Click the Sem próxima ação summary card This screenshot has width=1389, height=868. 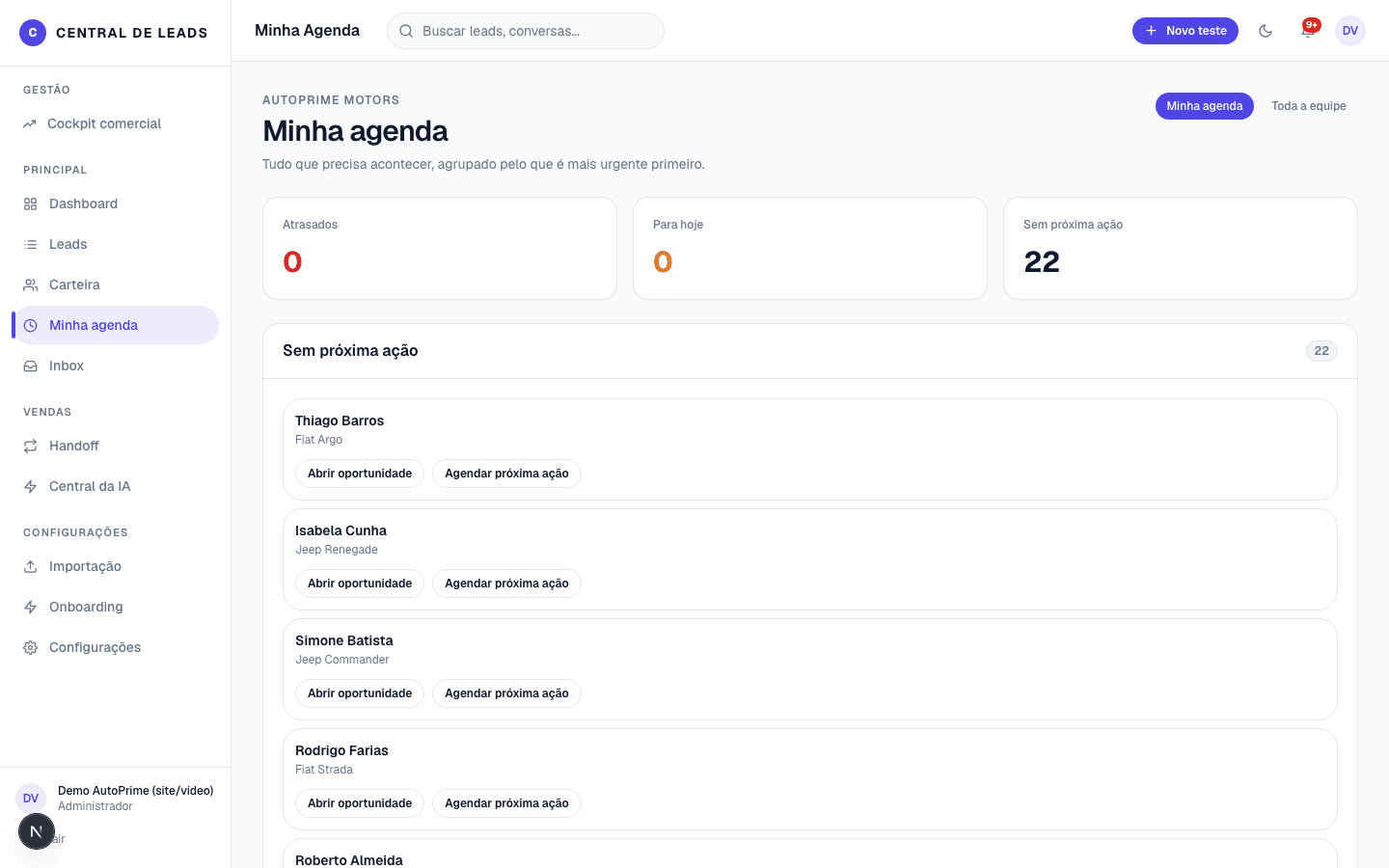coord(1181,249)
